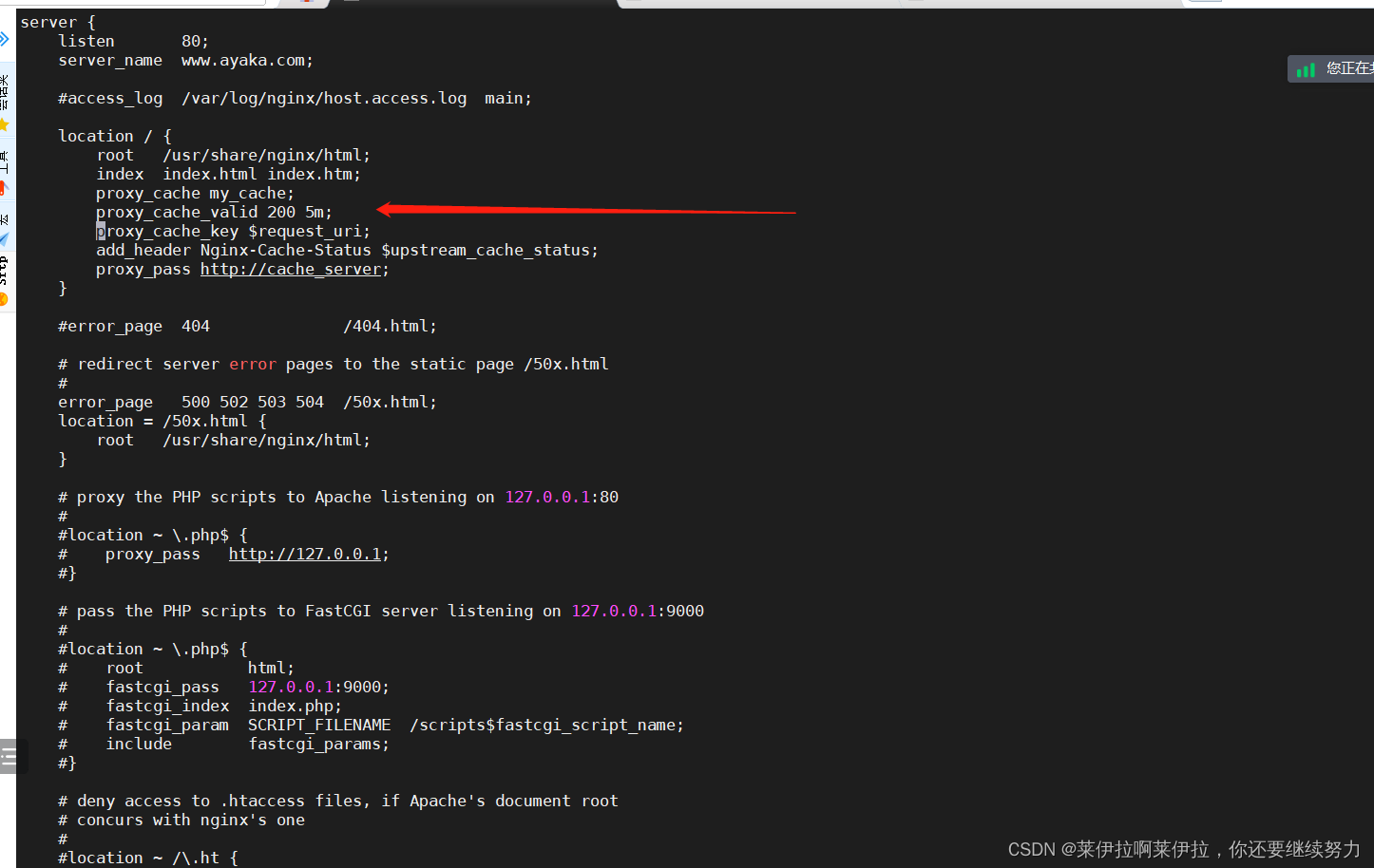Click '127.0.0.1:9000' in FastCGI comment line
The image size is (1374, 868).
pos(638,612)
